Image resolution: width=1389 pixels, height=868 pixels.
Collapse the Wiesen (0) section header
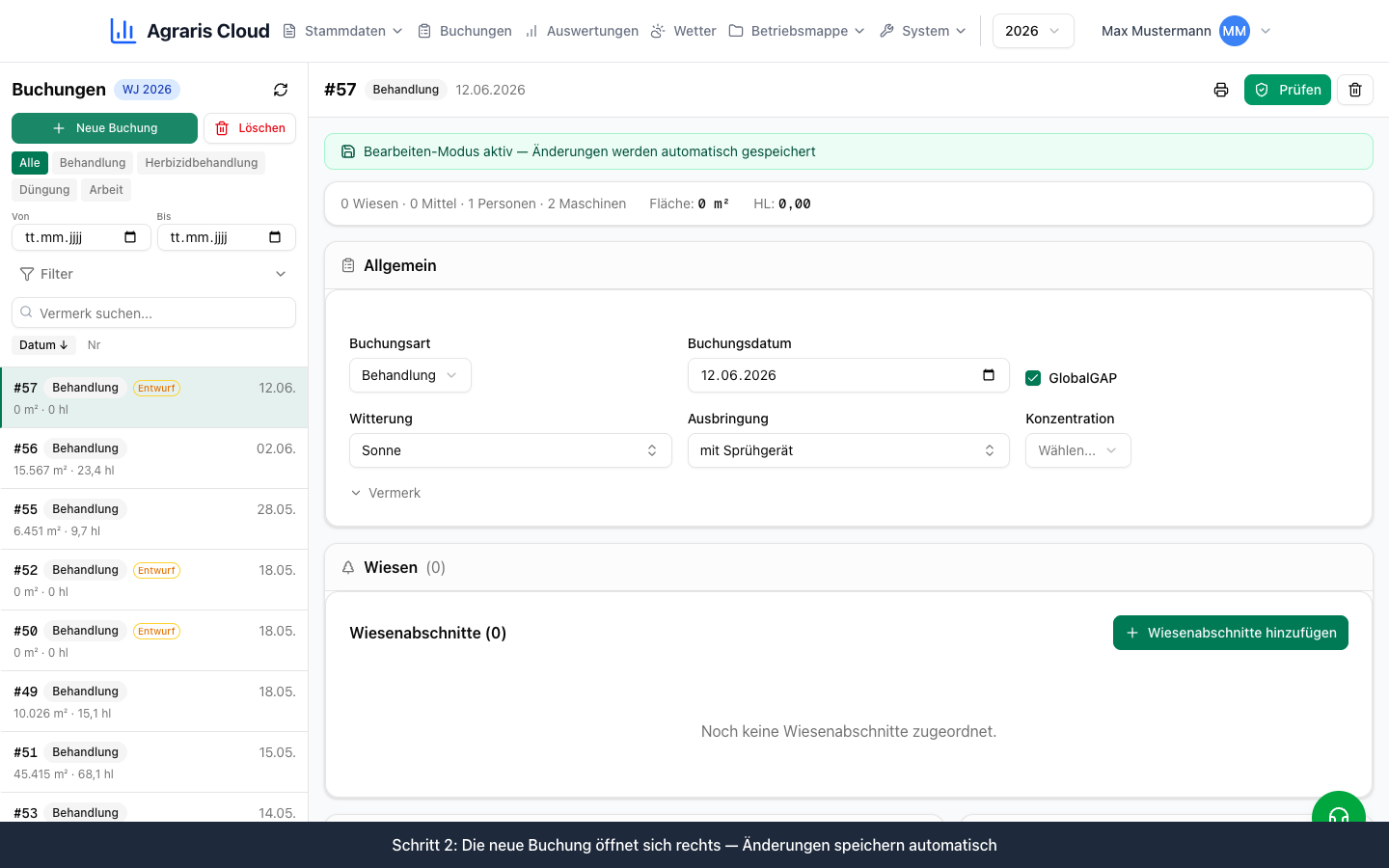[x=848, y=567]
